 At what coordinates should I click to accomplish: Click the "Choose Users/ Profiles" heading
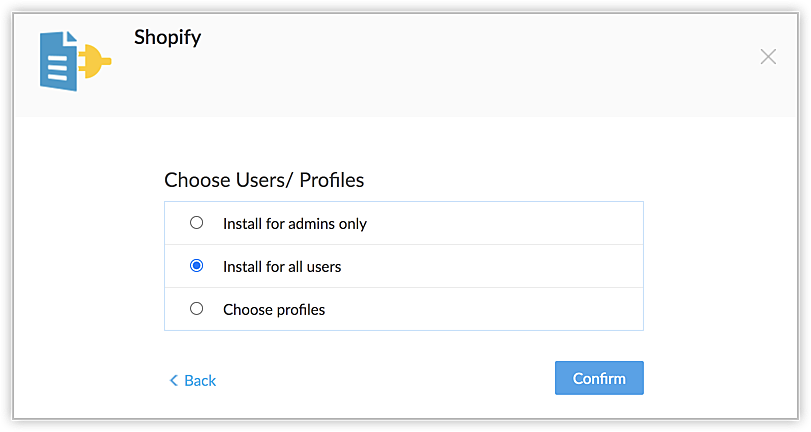(x=264, y=181)
